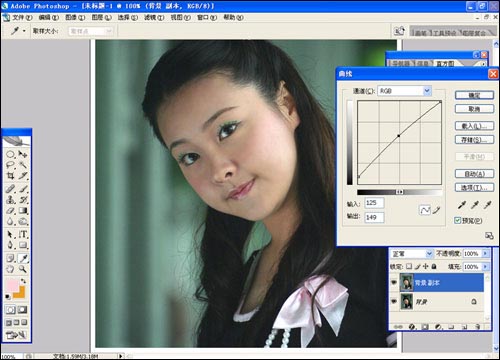500x360 pixels.
Task: Swap foreground and background colors
Action: click(23, 281)
